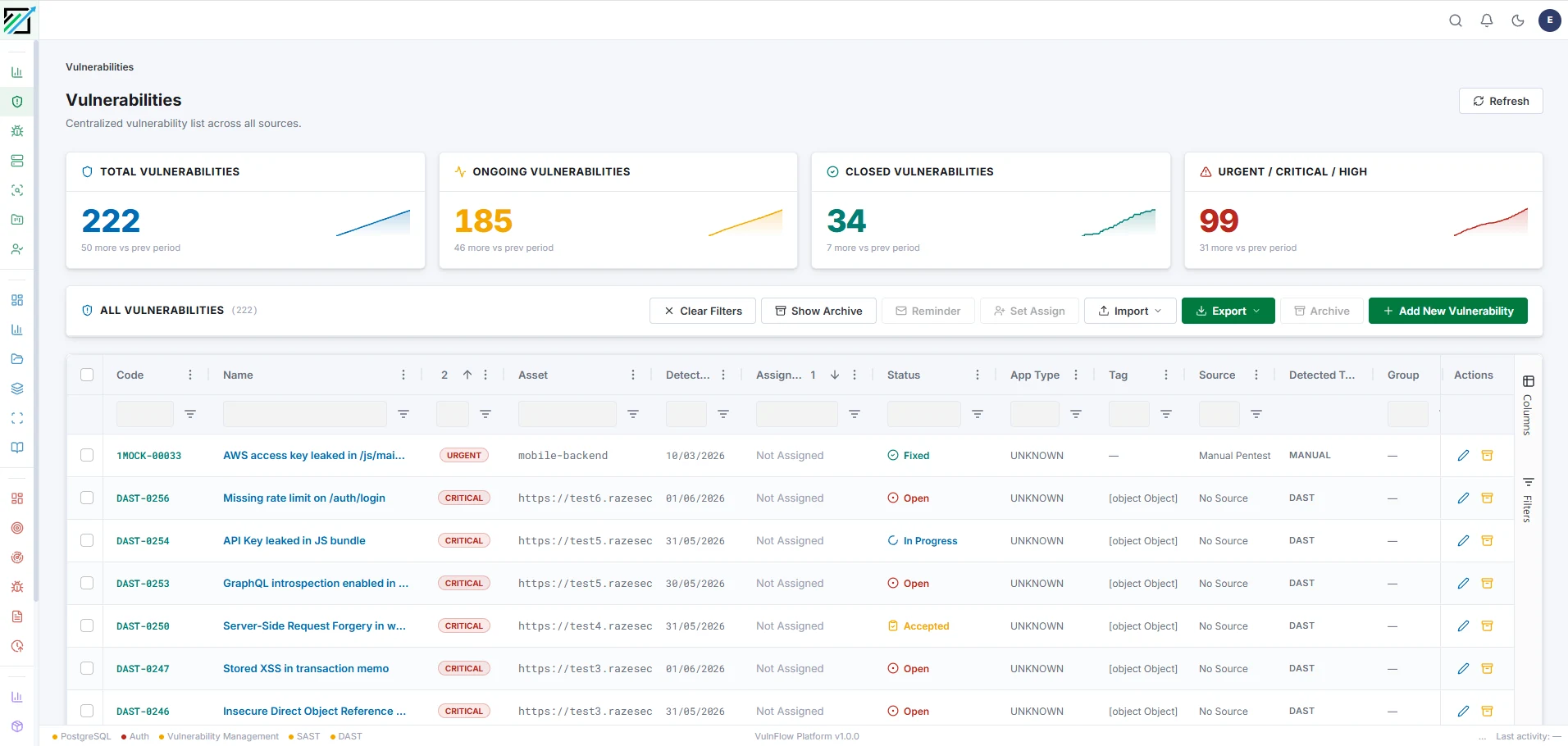Open the Export dropdown
Screen dimensions: 1568x746
click(x=1228, y=311)
